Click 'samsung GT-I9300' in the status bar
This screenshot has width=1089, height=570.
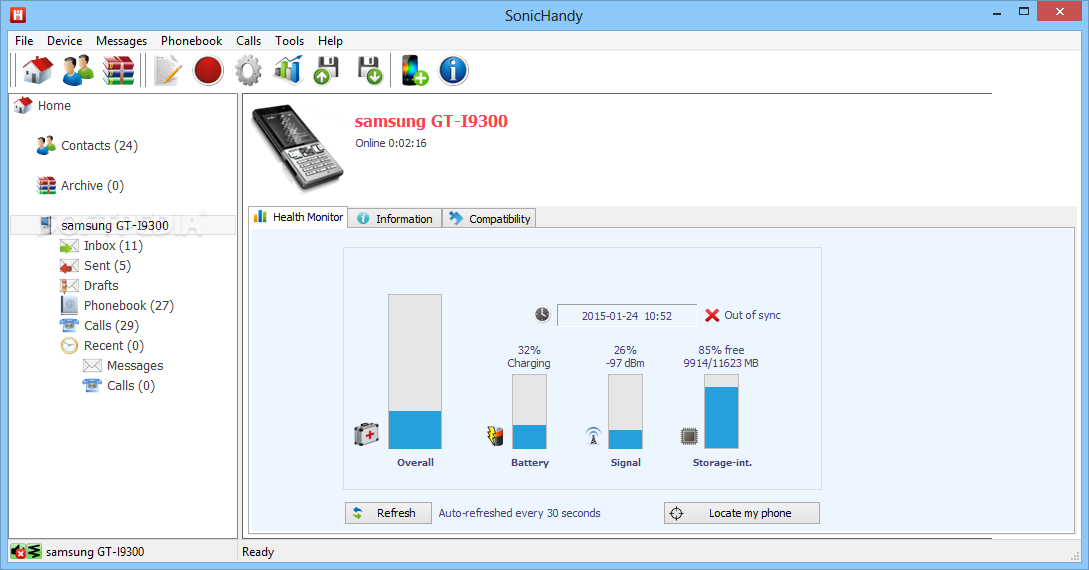(95, 552)
